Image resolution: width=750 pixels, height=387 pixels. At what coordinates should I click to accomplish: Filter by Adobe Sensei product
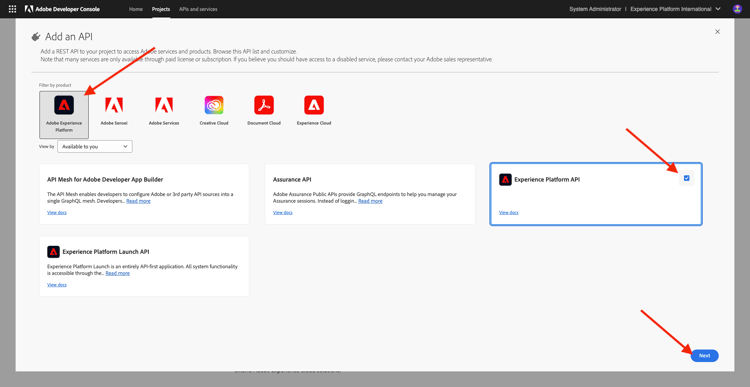click(x=114, y=111)
